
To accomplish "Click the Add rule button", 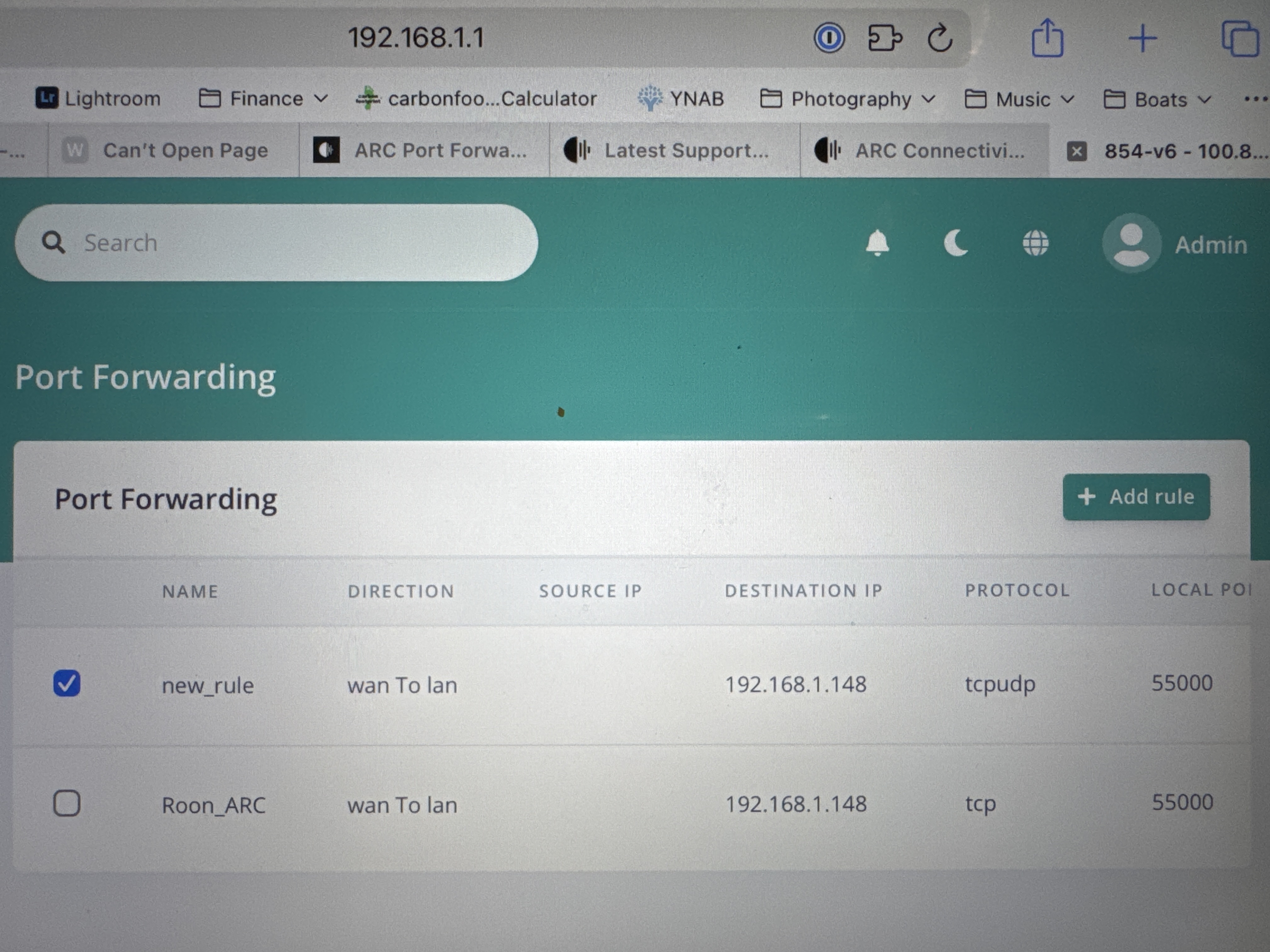I will pyautogui.click(x=1136, y=496).
